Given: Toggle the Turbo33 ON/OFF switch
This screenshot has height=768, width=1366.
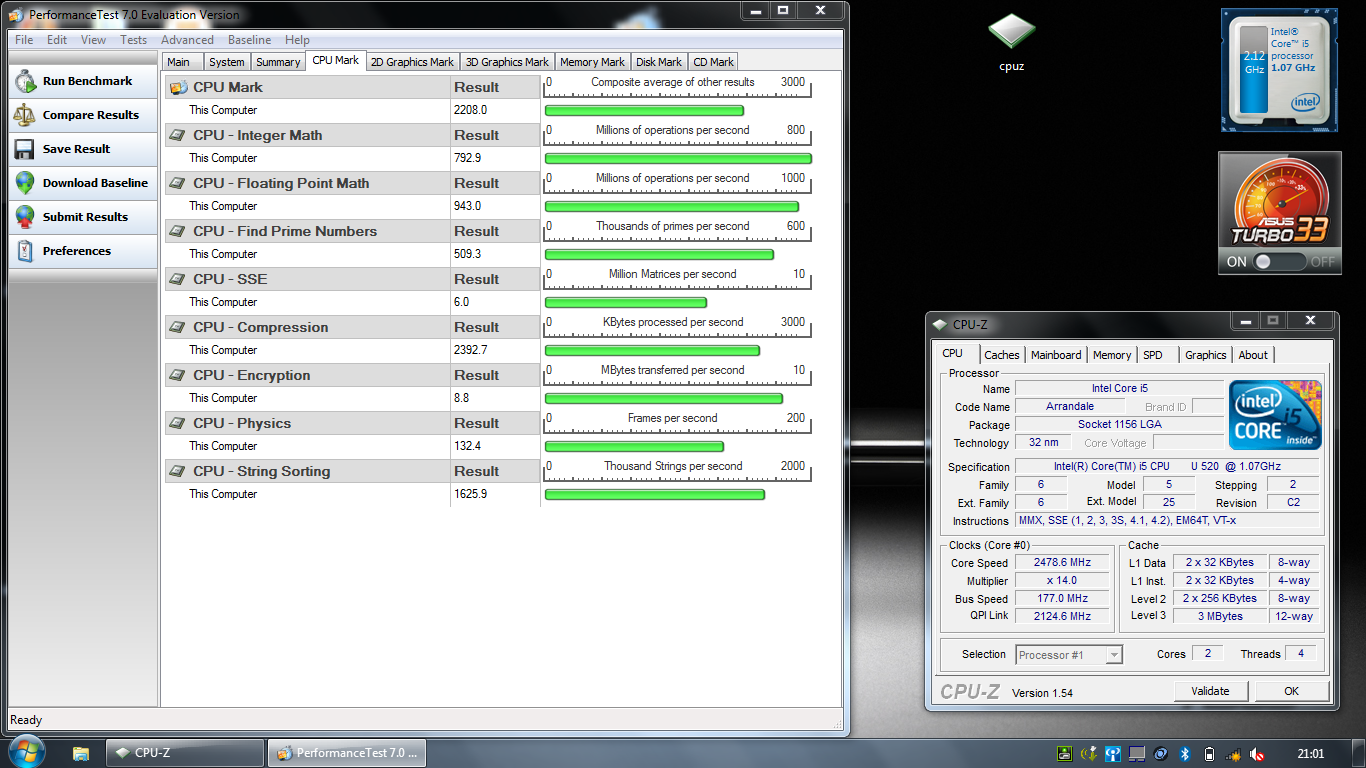Looking at the screenshot, I should tap(1281, 262).
